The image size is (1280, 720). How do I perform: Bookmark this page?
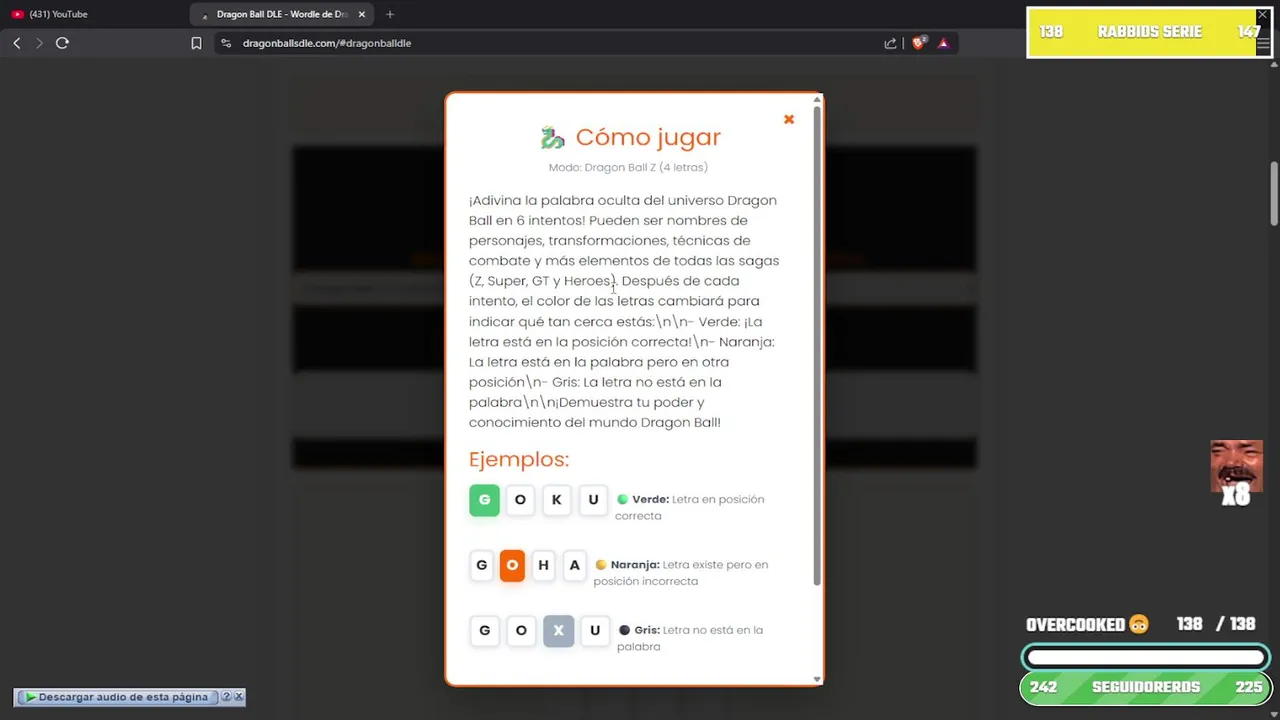coord(196,43)
